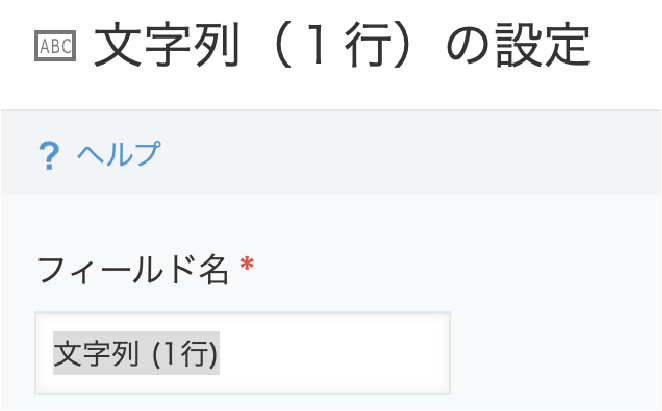Click the divider line under the title header
Screen dimensions: 662x411
[331, 110]
